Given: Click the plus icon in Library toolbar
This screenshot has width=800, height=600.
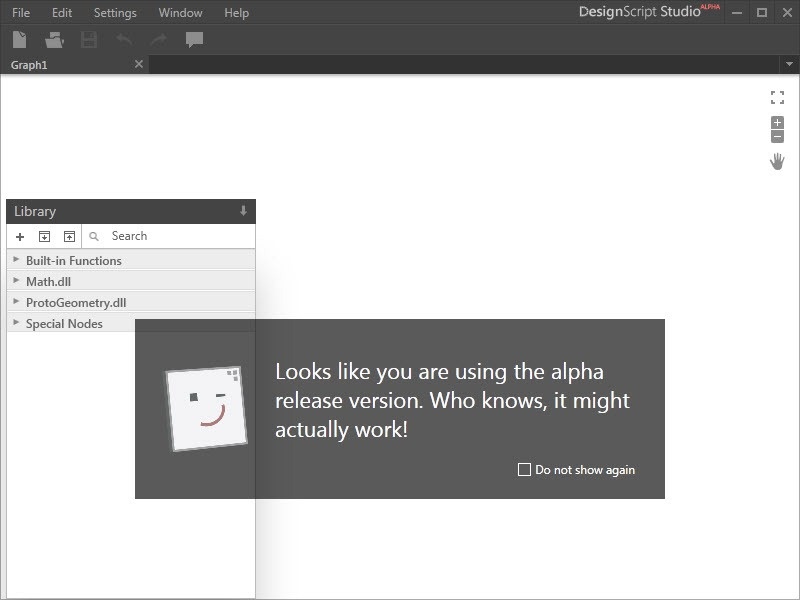Looking at the screenshot, I should point(20,237).
